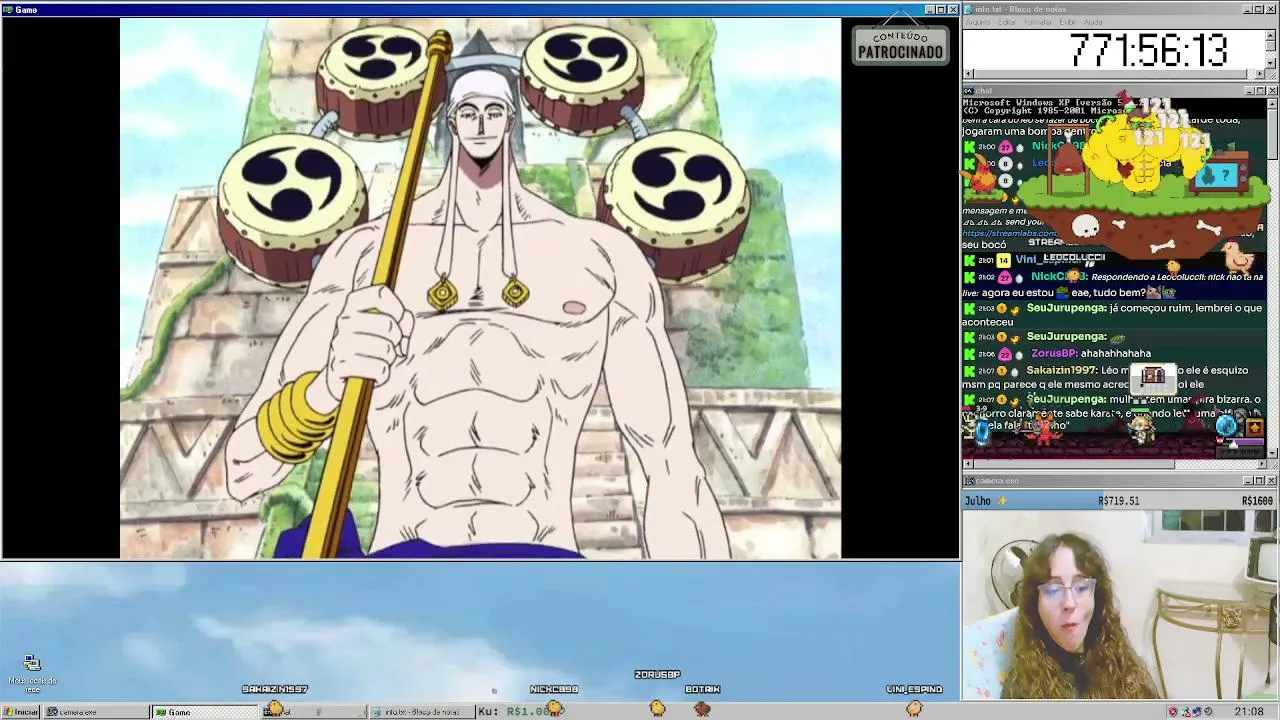Click the chat window horizontal scrollbar left arrow
The image size is (1280, 720).
pyautogui.click(x=968, y=463)
